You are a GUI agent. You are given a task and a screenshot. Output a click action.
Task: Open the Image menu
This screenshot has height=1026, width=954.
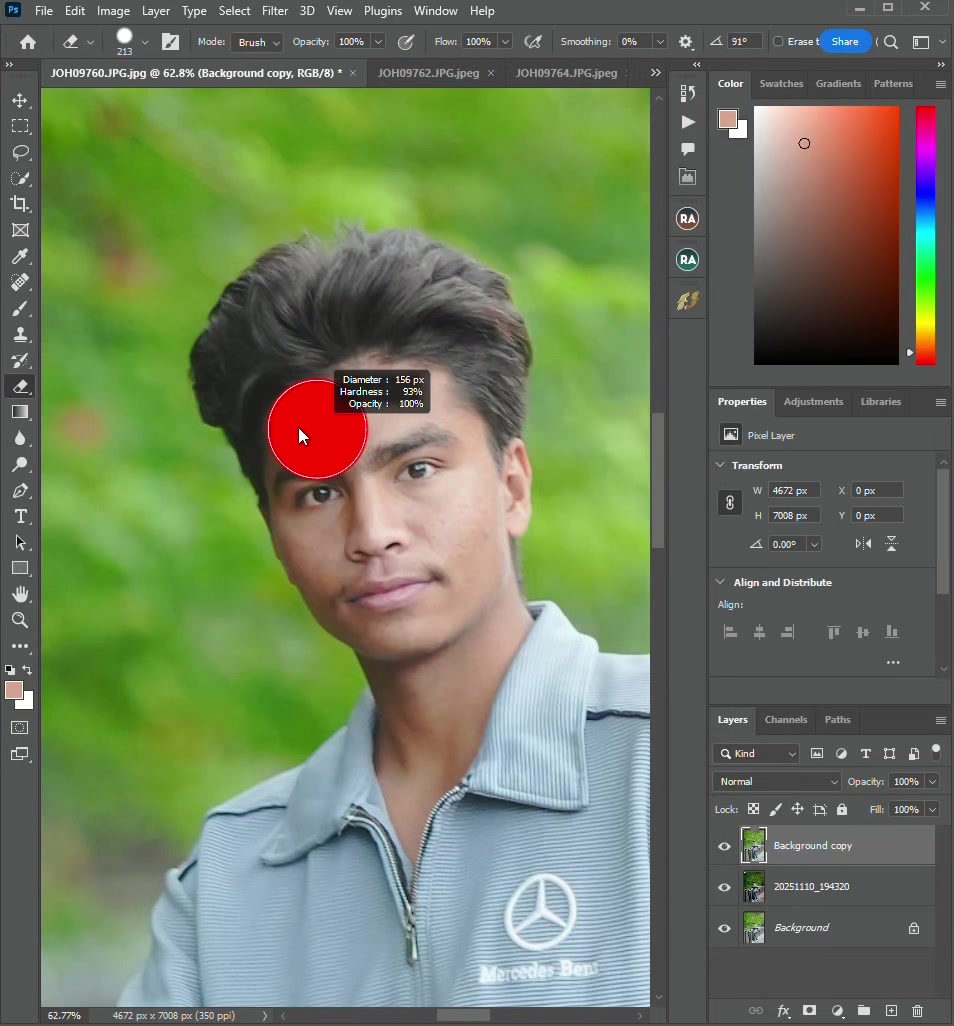click(113, 11)
